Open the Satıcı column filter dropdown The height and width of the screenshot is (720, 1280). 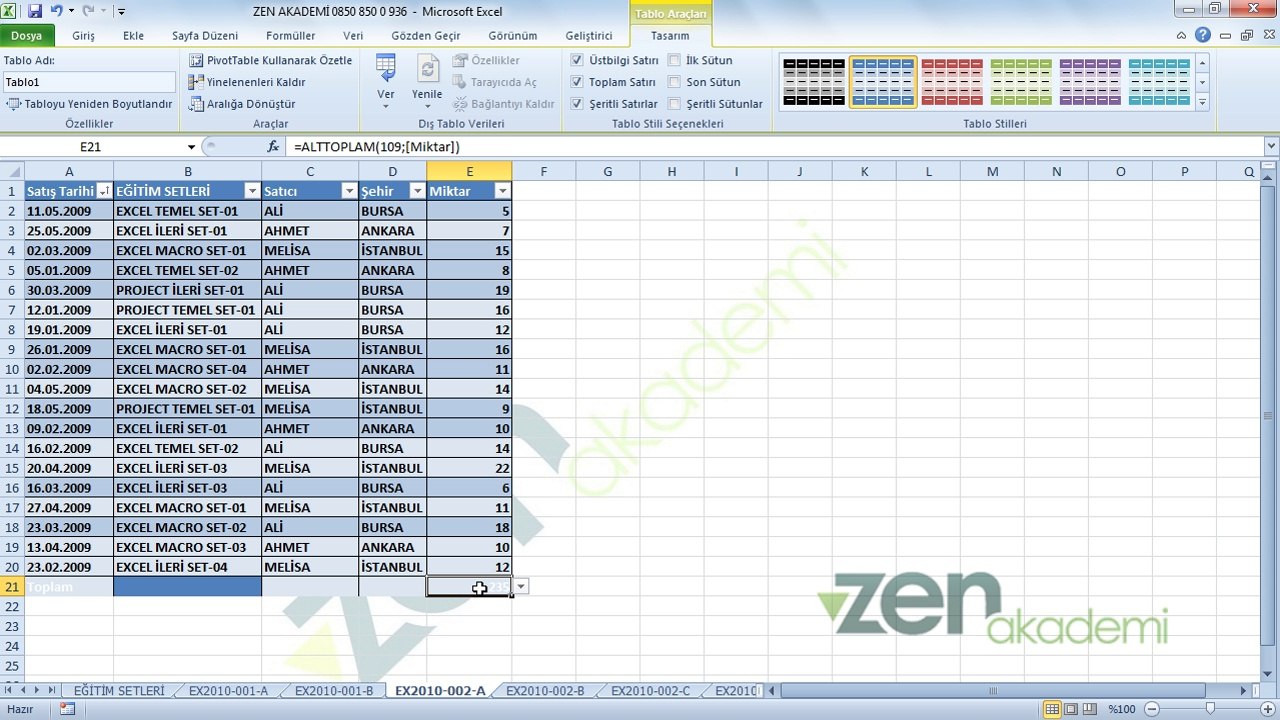coord(349,191)
